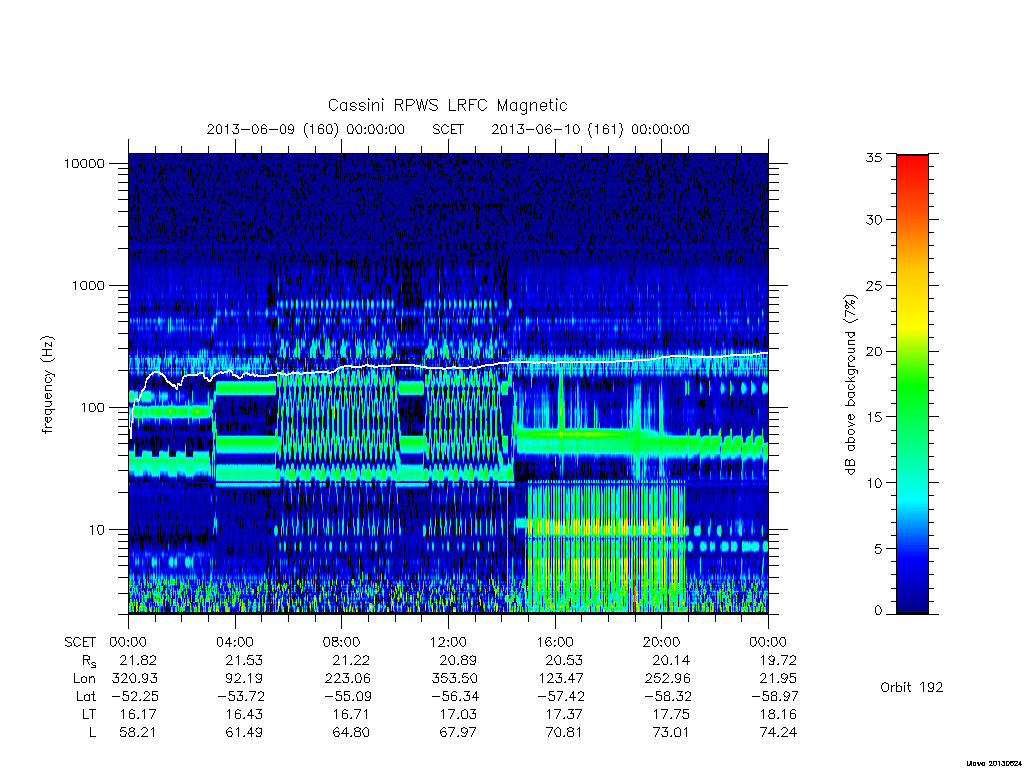The height and width of the screenshot is (768, 1024).
Task: Click the 10000 frequency tick label
Action: (x=84, y=163)
